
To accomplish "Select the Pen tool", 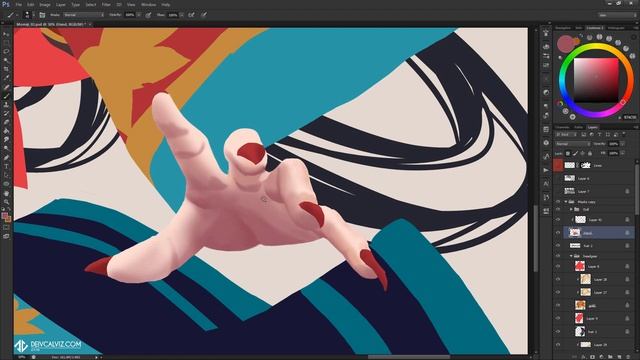I will pos(6,158).
